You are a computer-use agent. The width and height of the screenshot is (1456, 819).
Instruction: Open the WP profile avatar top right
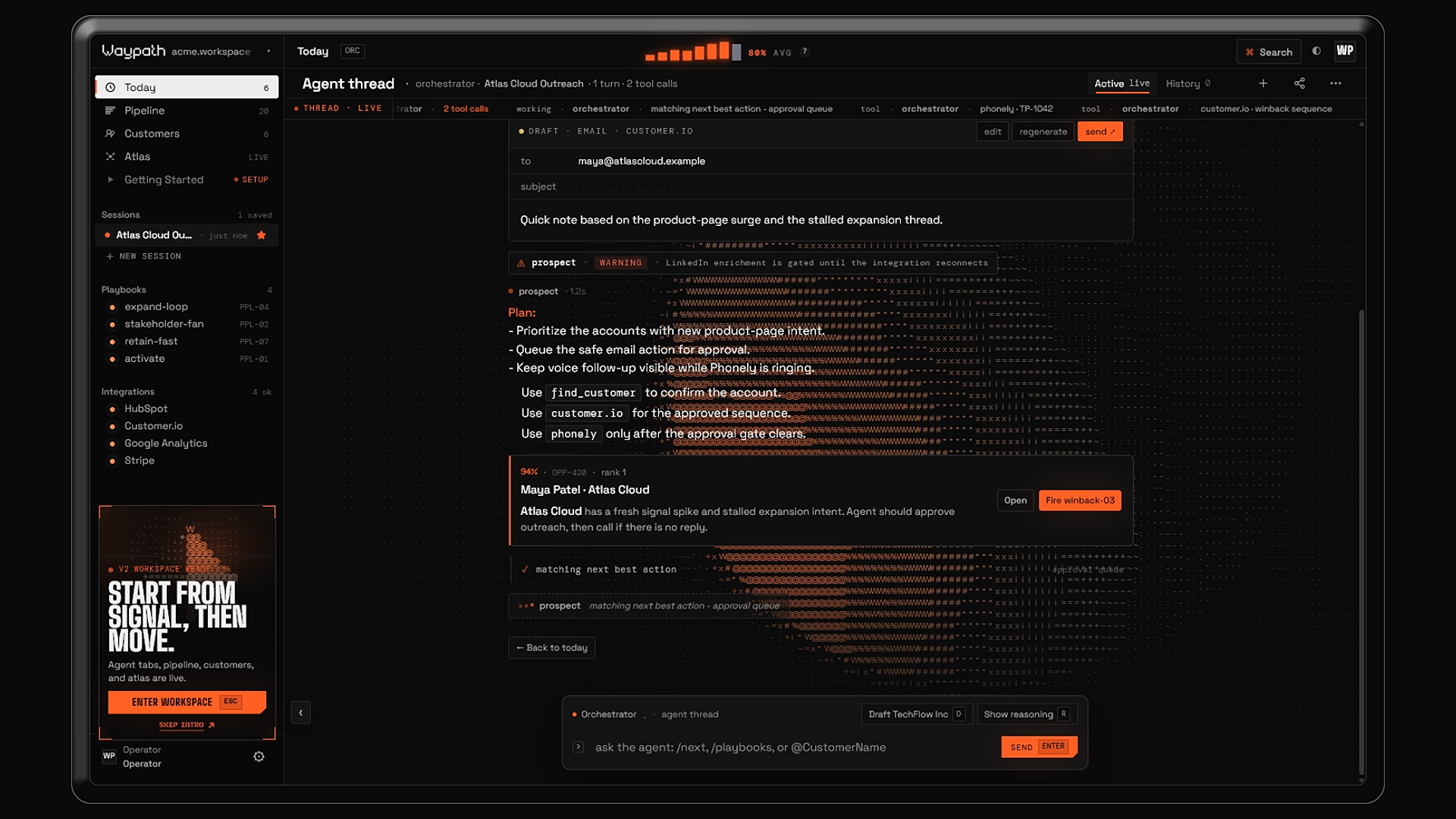point(1345,51)
